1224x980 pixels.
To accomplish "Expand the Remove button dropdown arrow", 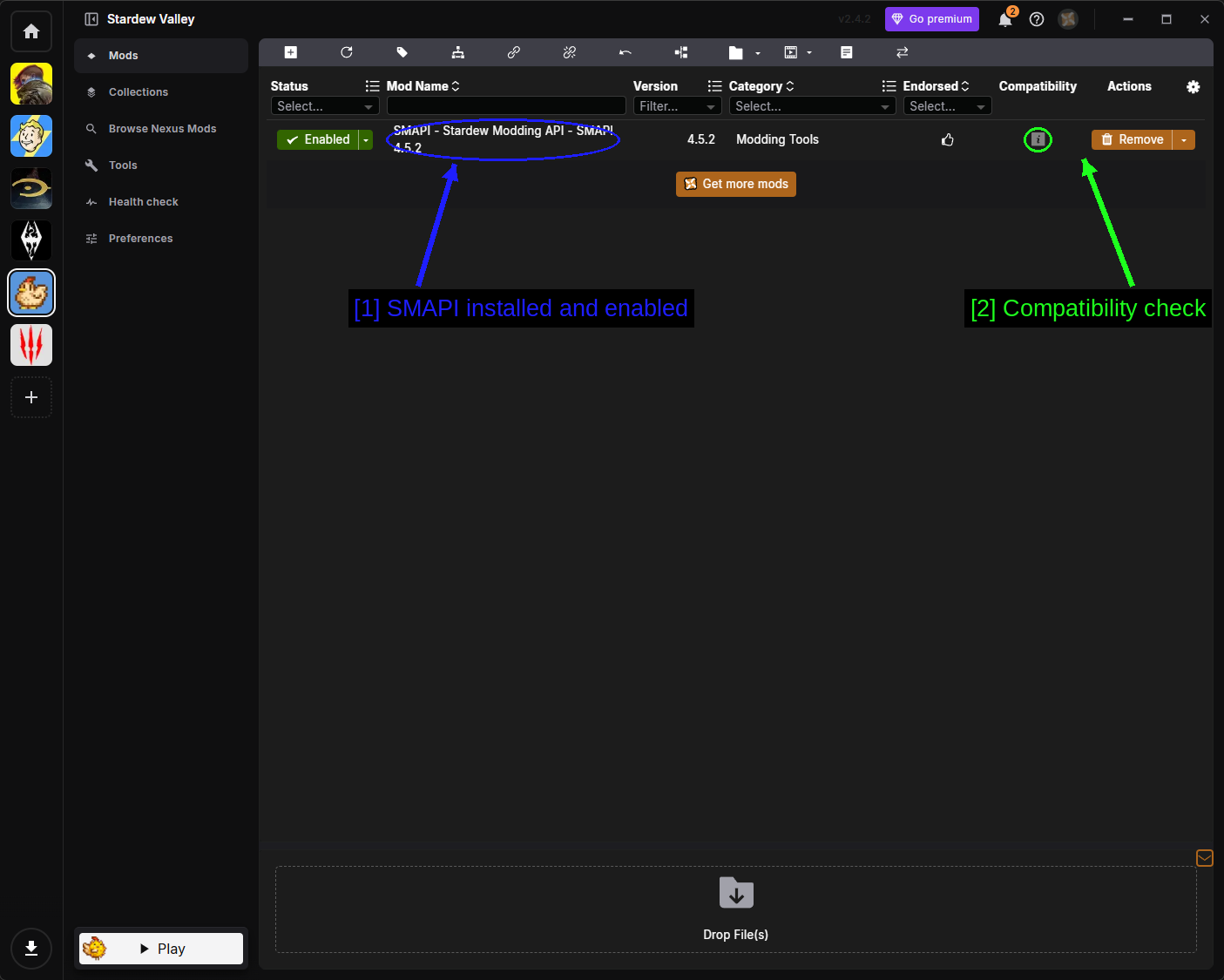I will pyautogui.click(x=1184, y=139).
